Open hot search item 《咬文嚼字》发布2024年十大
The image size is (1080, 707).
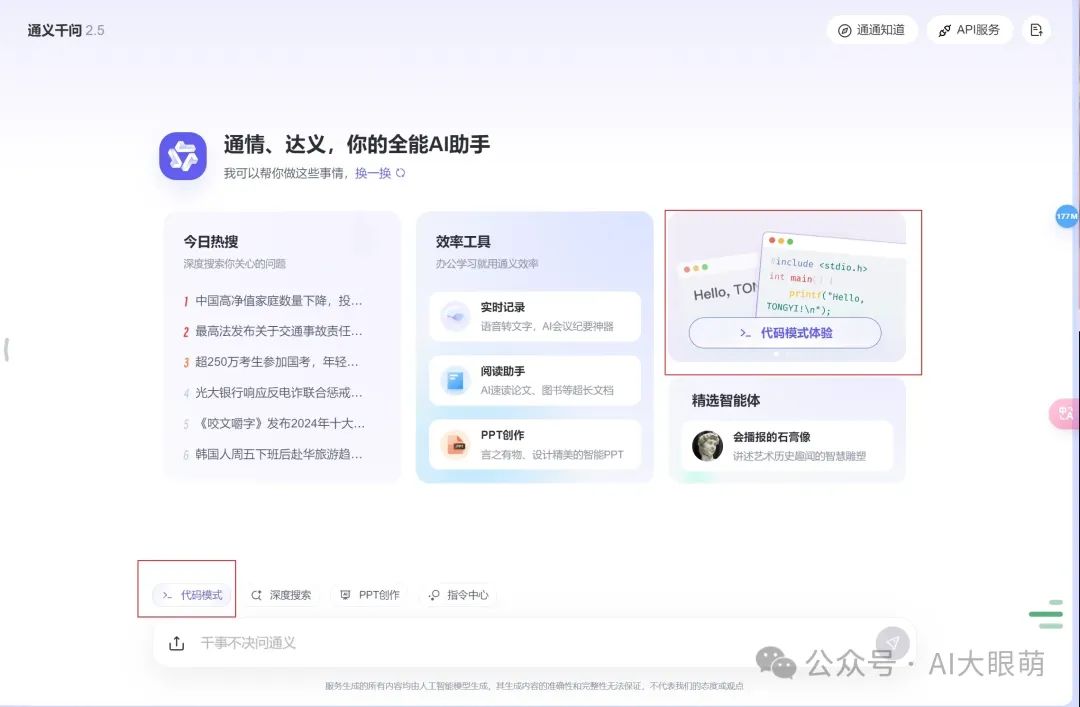(274, 423)
